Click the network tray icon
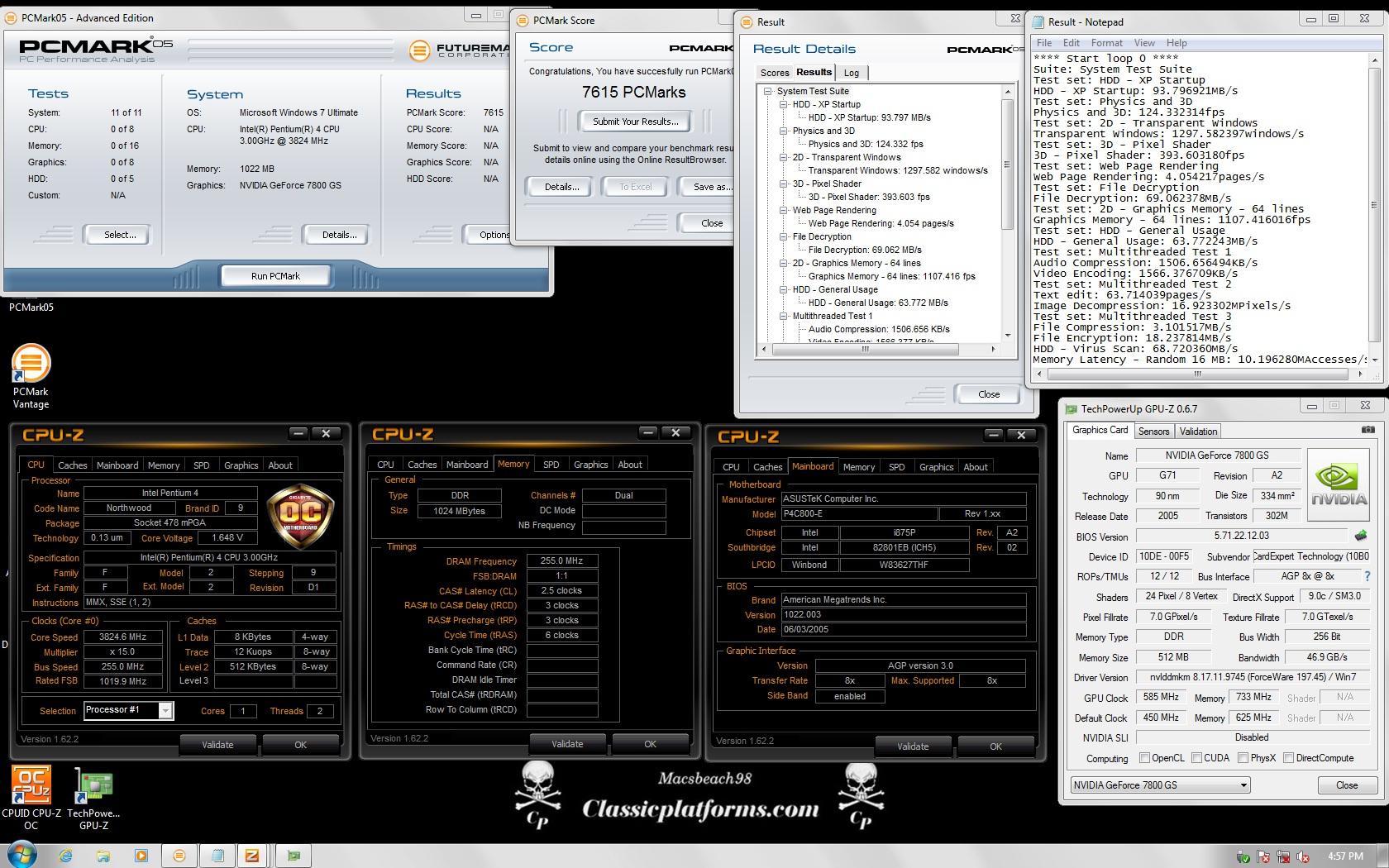Screen dimensions: 1389x868 (1283, 856)
